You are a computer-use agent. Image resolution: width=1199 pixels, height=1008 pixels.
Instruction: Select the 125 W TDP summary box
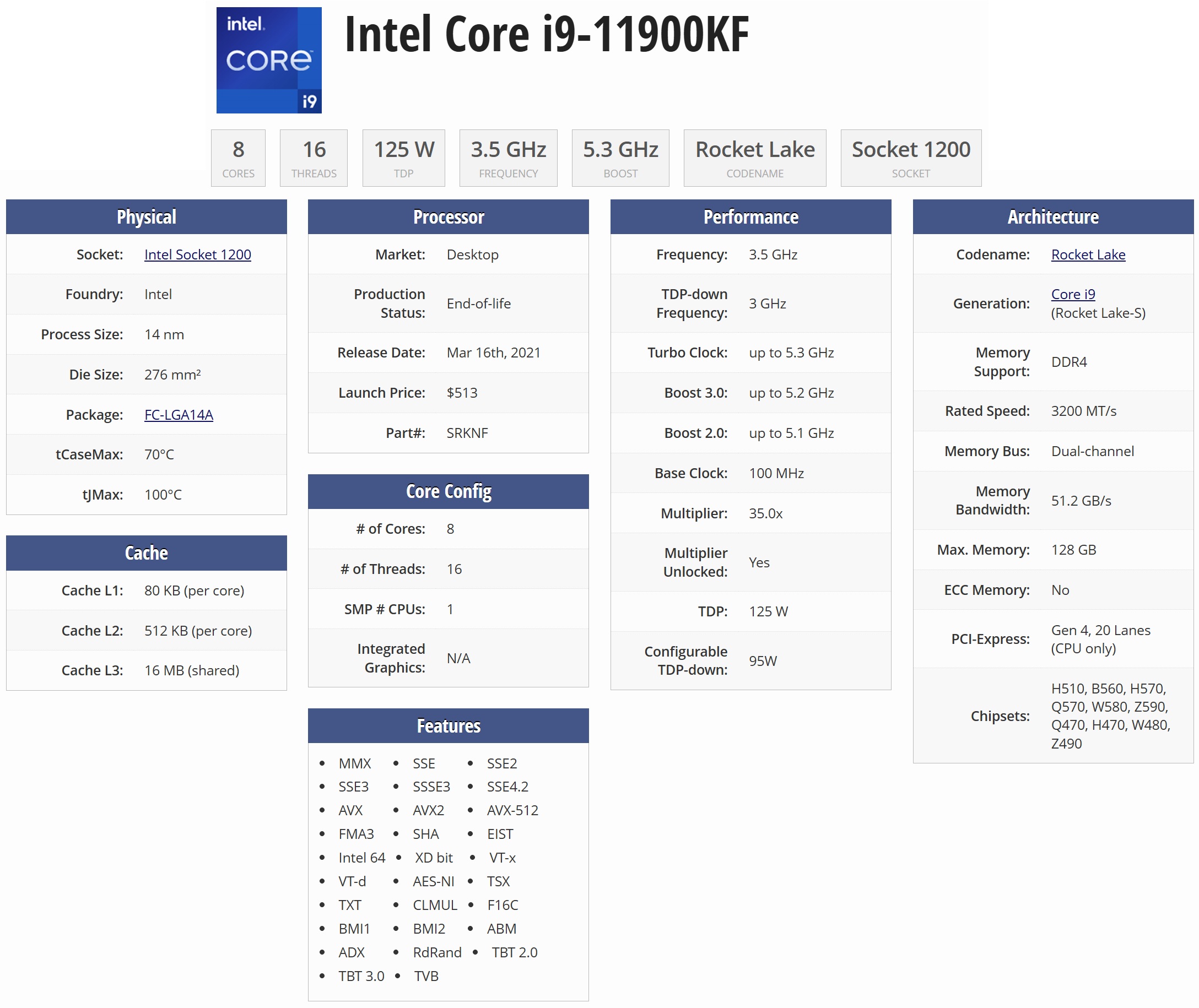tap(403, 158)
